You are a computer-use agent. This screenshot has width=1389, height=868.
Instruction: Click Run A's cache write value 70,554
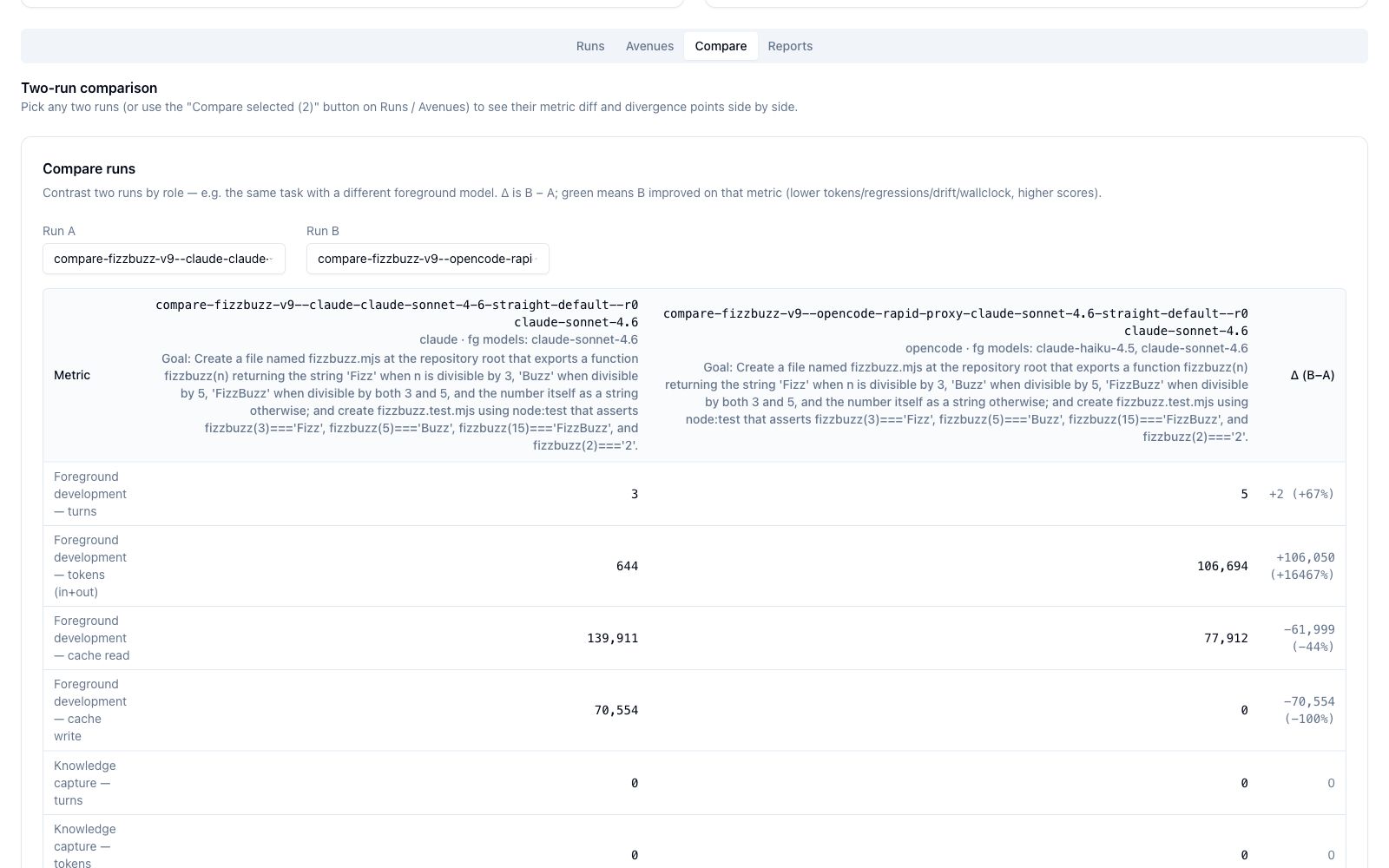[x=616, y=710]
